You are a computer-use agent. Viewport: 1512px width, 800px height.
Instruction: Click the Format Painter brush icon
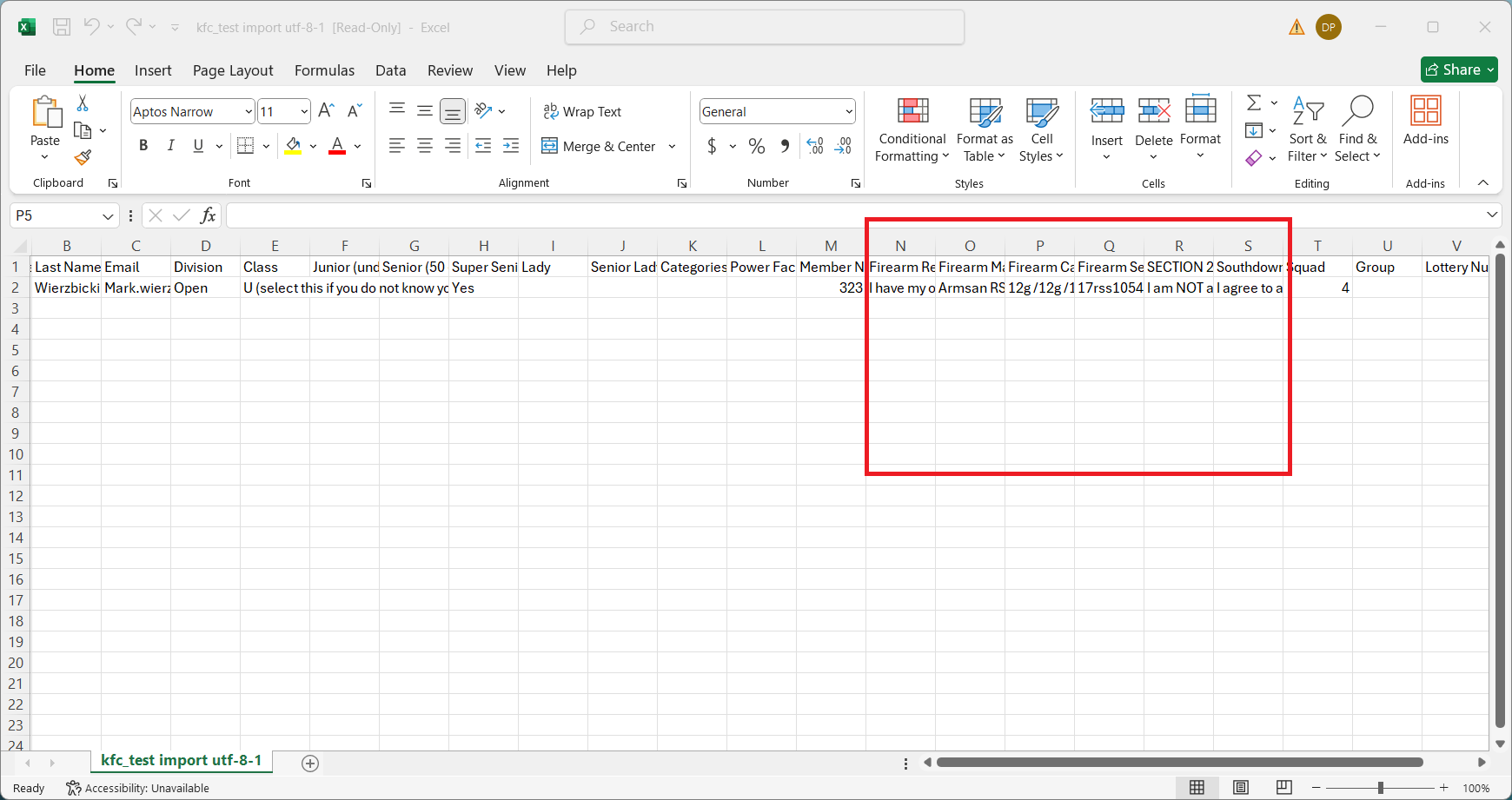coord(83,158)
